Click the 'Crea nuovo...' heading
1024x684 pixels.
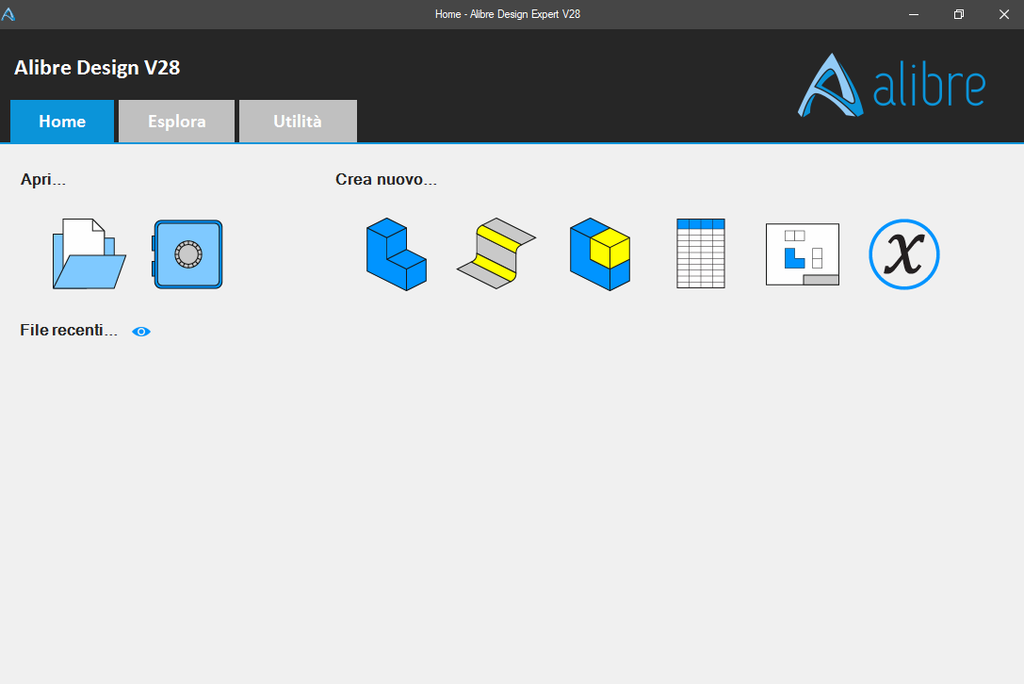pyautogui.click(x=386, y=179)
